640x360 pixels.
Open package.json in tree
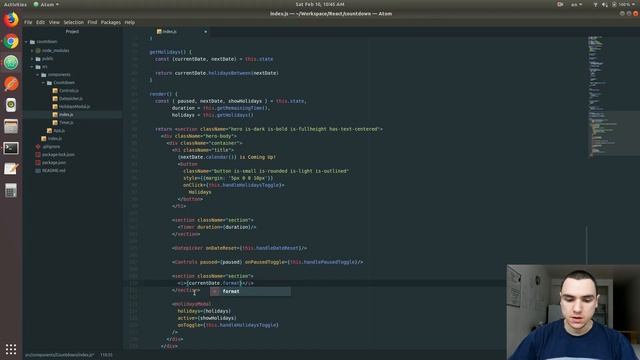tap(54, 162)
